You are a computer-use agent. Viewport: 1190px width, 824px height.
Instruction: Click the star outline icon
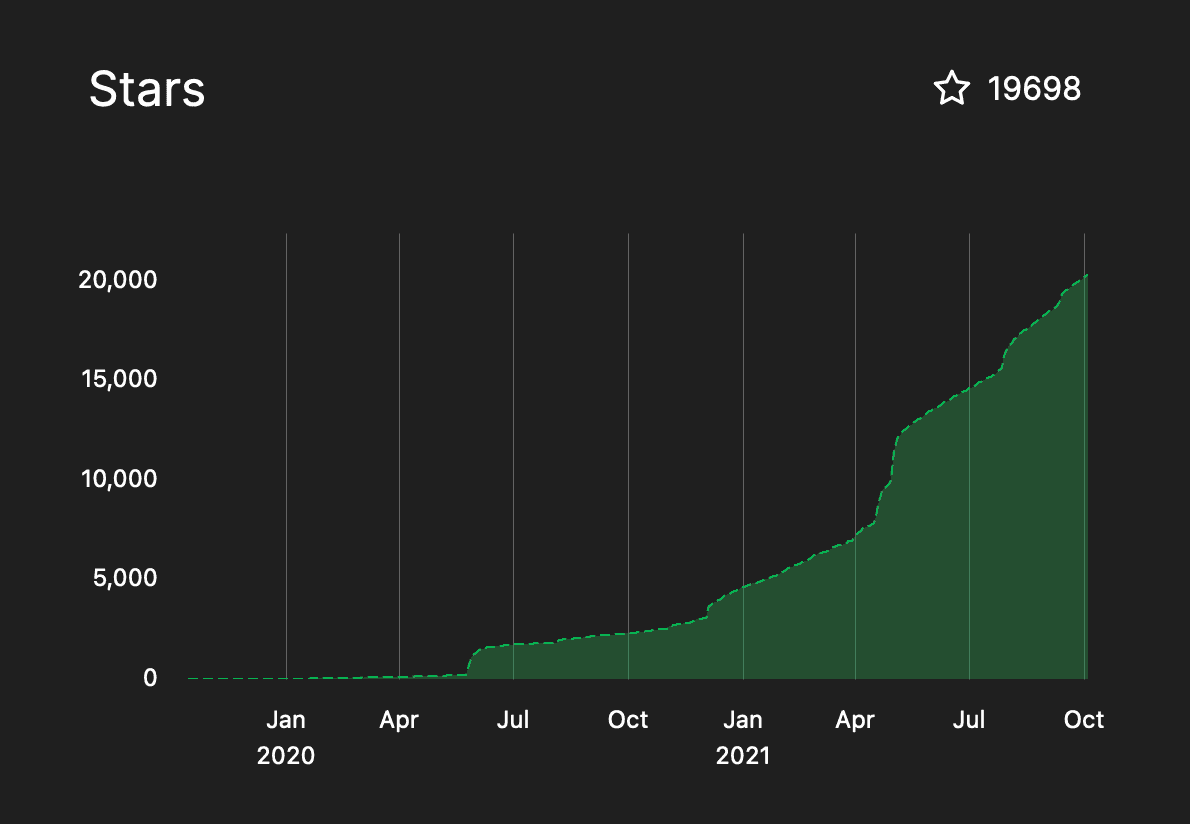click(x=952, y=89)
